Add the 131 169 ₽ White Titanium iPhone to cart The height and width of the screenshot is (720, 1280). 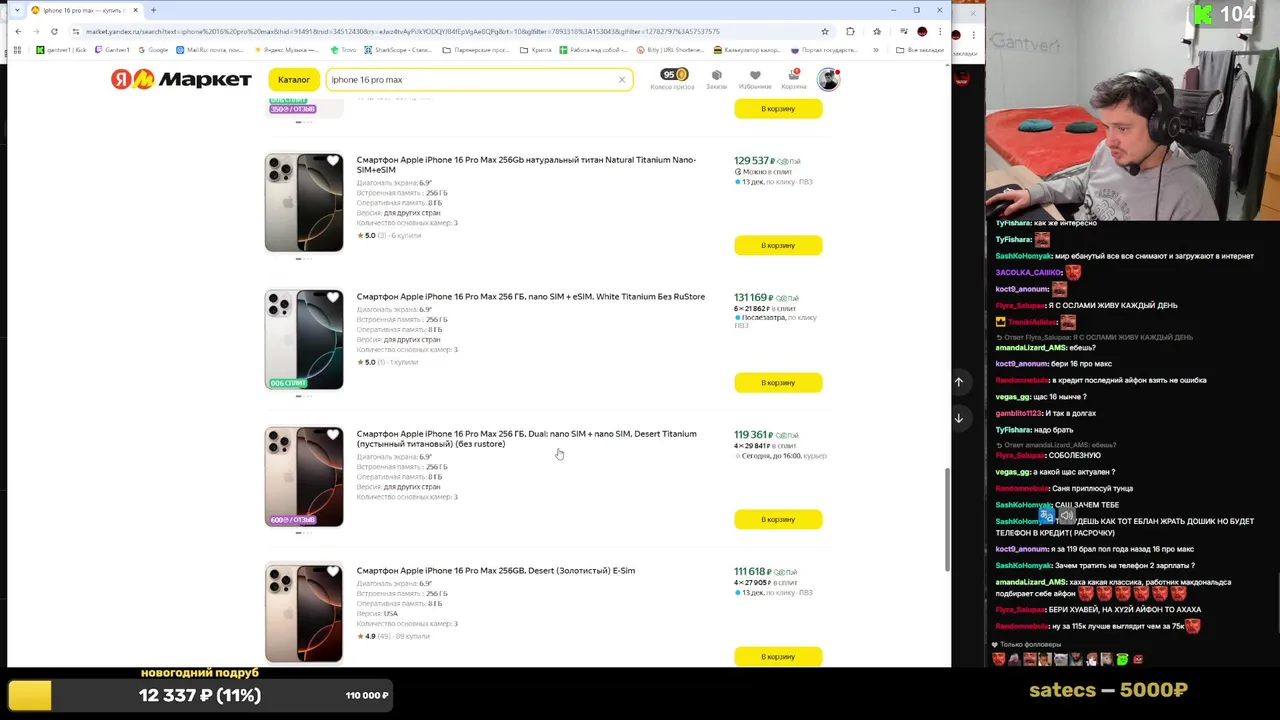(x=778, y=382)
